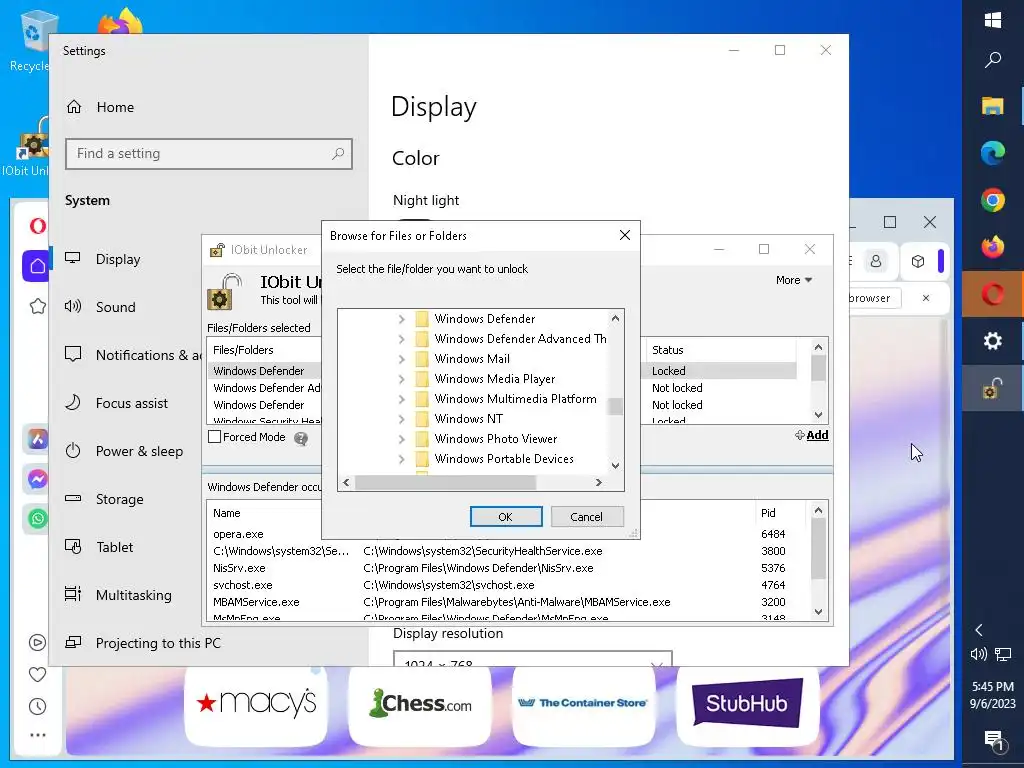
Task: Confirm browse dialog with OK
Action: coord(505,517)
